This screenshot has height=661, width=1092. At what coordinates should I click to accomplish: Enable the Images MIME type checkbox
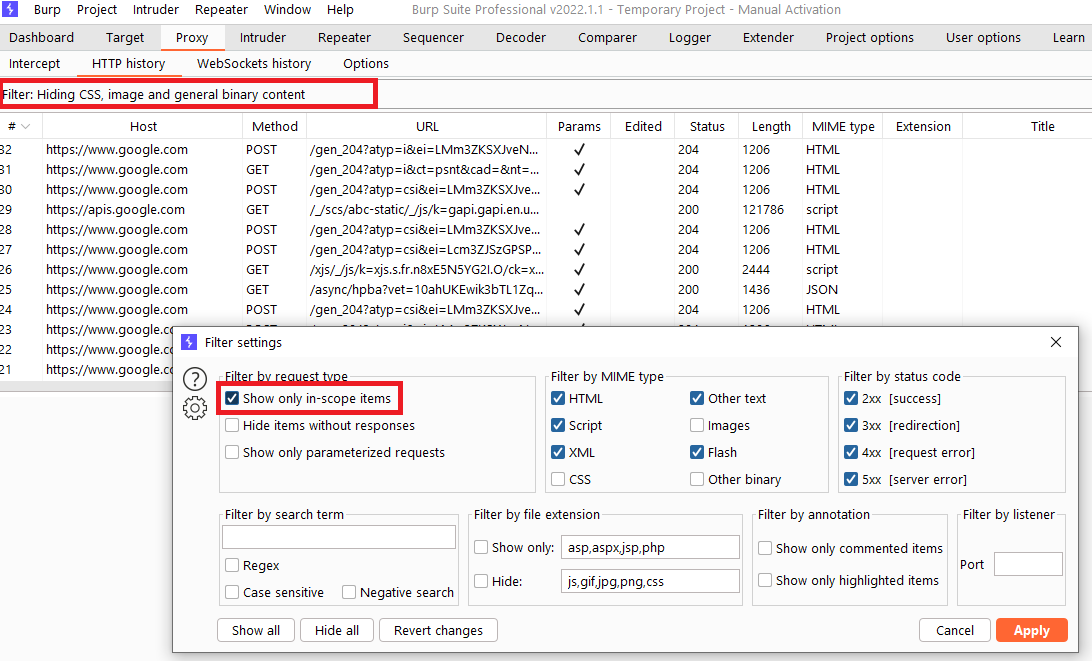697,425
